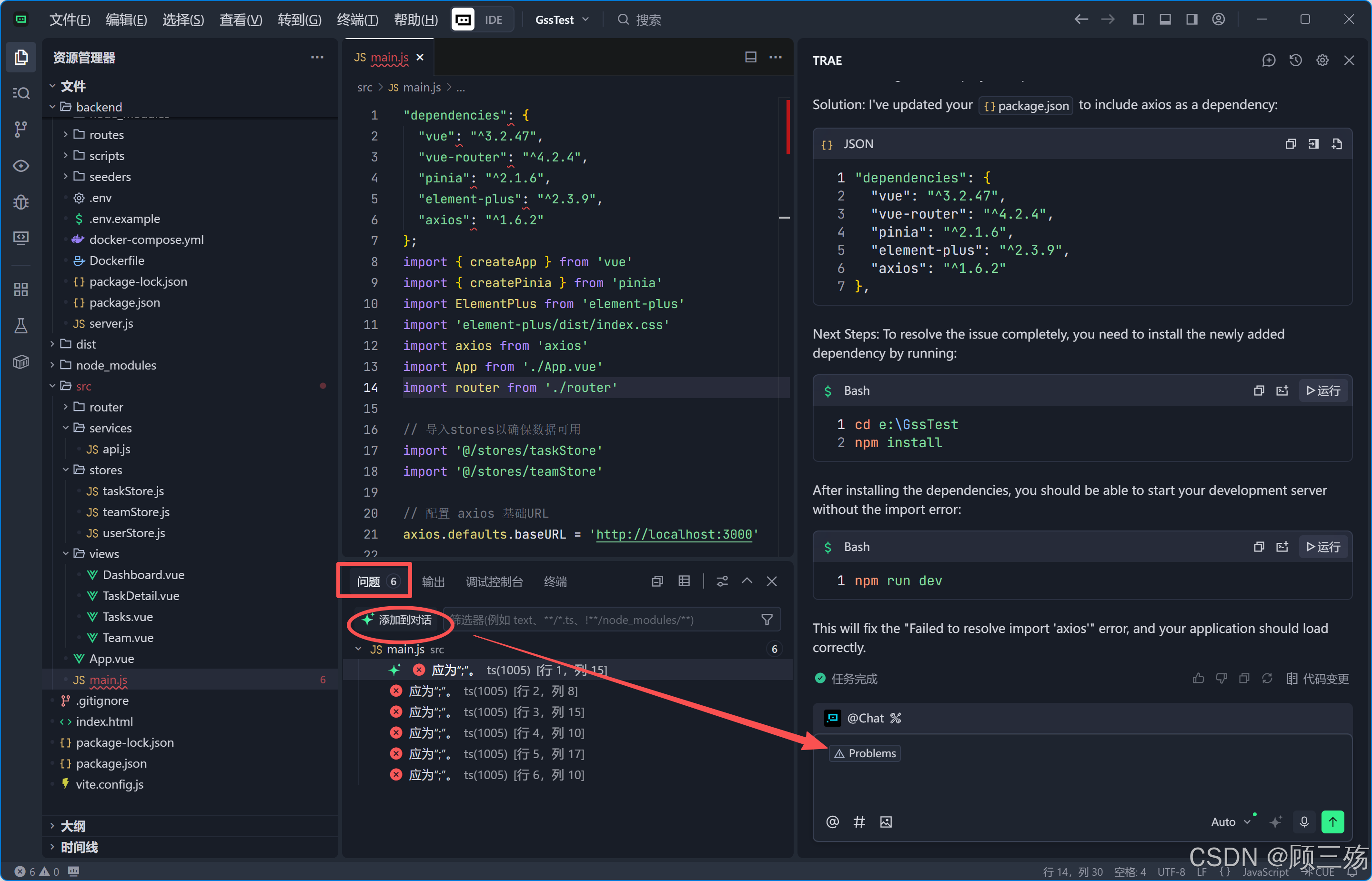Open the Run and Debug bug icon
This screenshot has width=1372, height=881.
[20, 202]
